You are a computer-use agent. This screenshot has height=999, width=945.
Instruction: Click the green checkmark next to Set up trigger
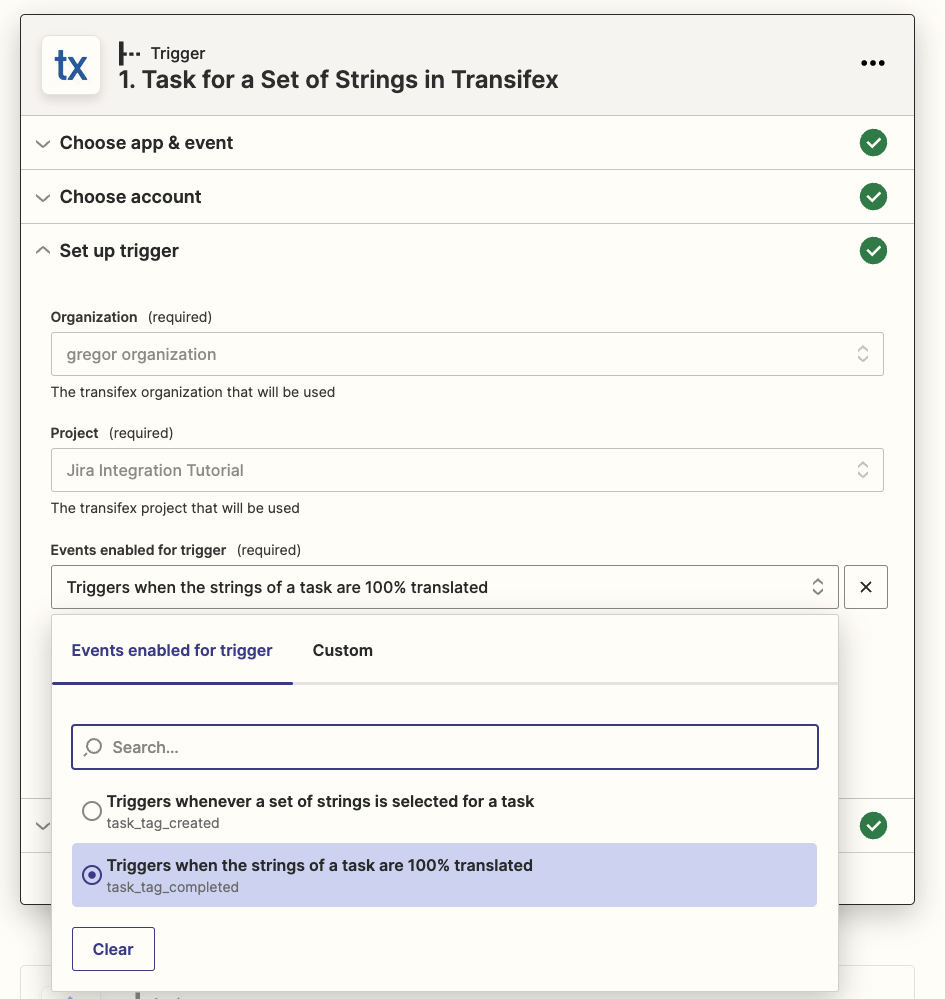point(872,251)
